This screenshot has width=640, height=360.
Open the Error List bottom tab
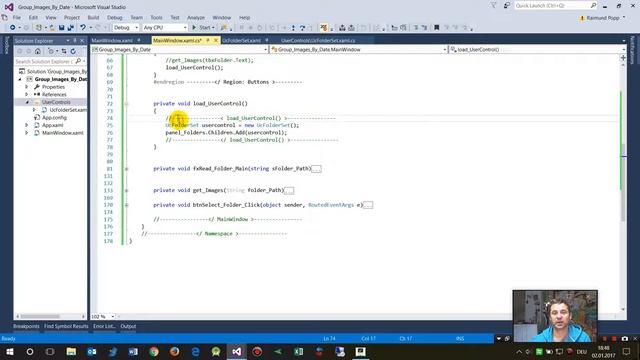pyautogui.click(x=104, y=326)
